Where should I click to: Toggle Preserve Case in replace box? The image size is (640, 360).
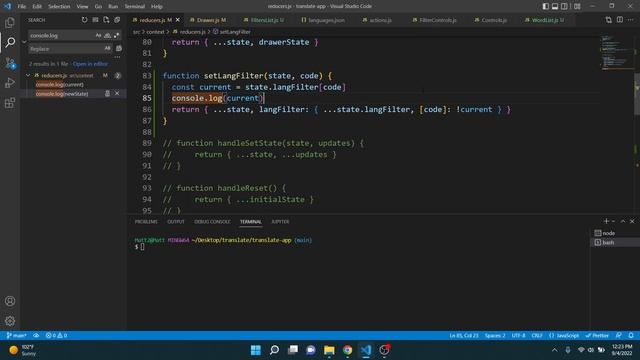coord(107,49)
